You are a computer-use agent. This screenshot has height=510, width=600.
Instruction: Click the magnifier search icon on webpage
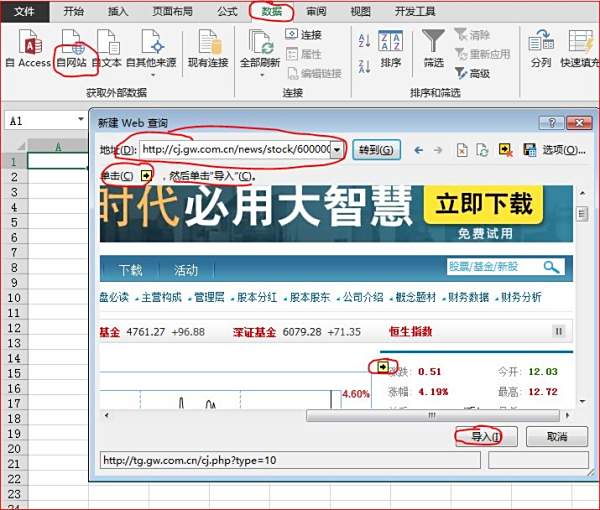pos(551,267)
